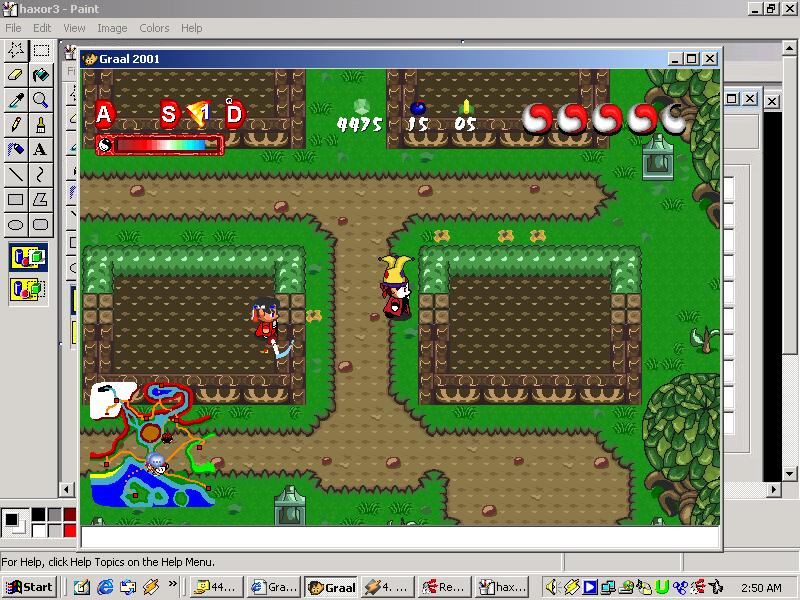800x600 pixels.
Task: Click the green U system tray icon
Action: tap(662, 587)
